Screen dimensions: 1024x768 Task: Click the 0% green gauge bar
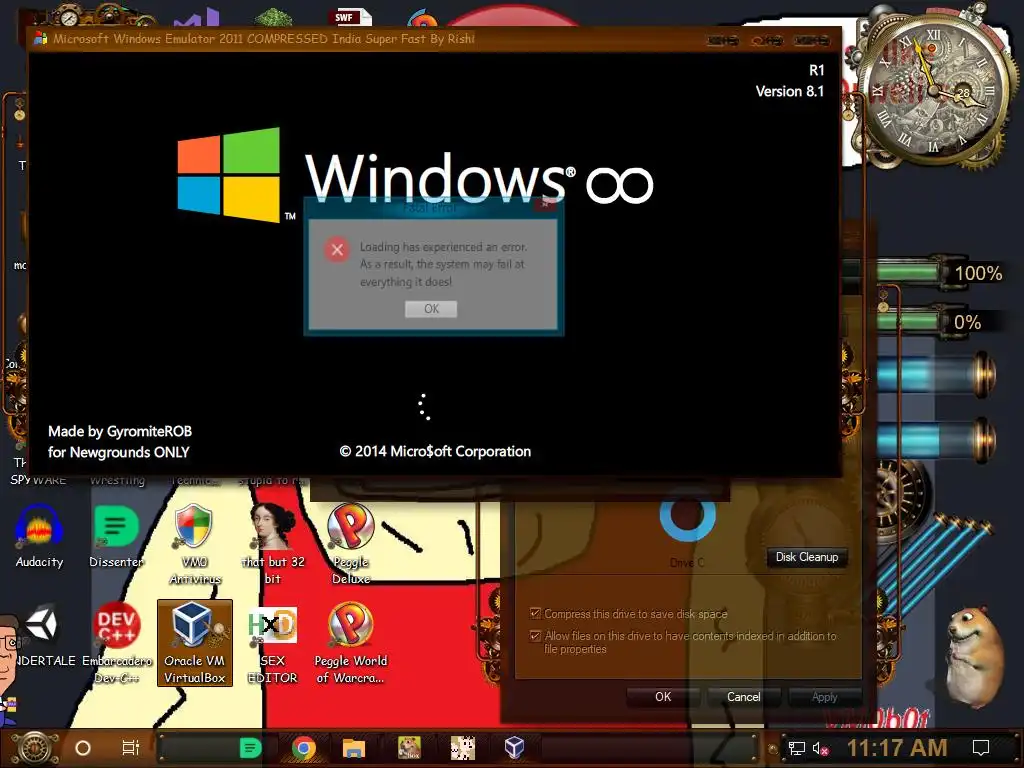click(x=908, y=321)
